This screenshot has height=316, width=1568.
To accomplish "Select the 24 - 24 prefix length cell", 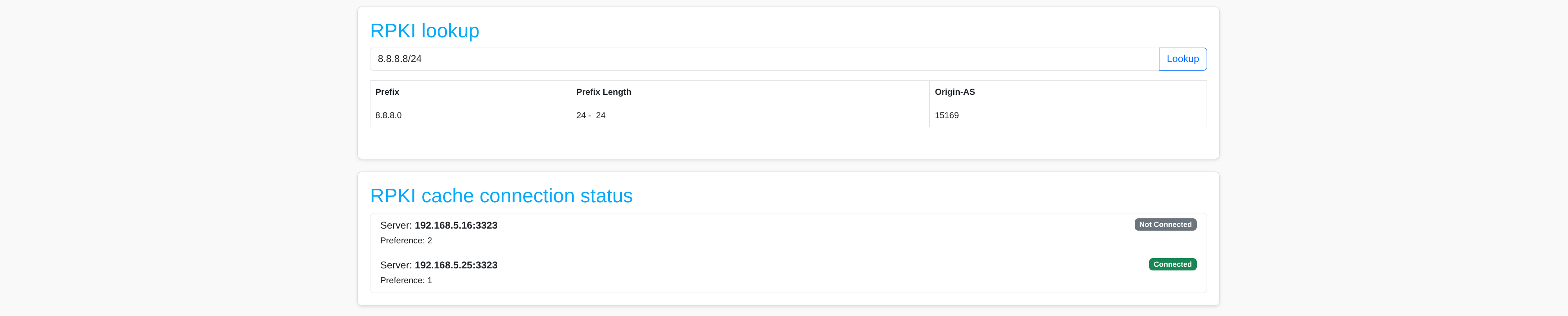I will click(591, 115).
